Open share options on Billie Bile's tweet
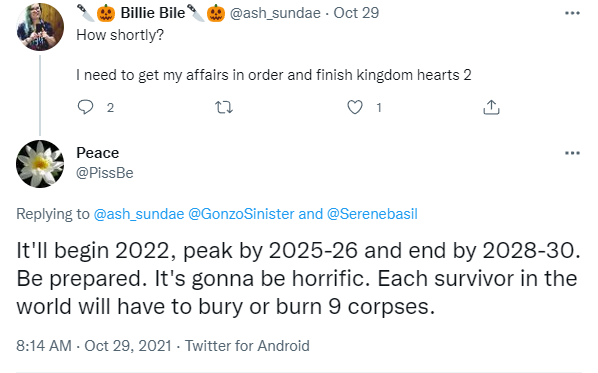 [x=491, y=107]
